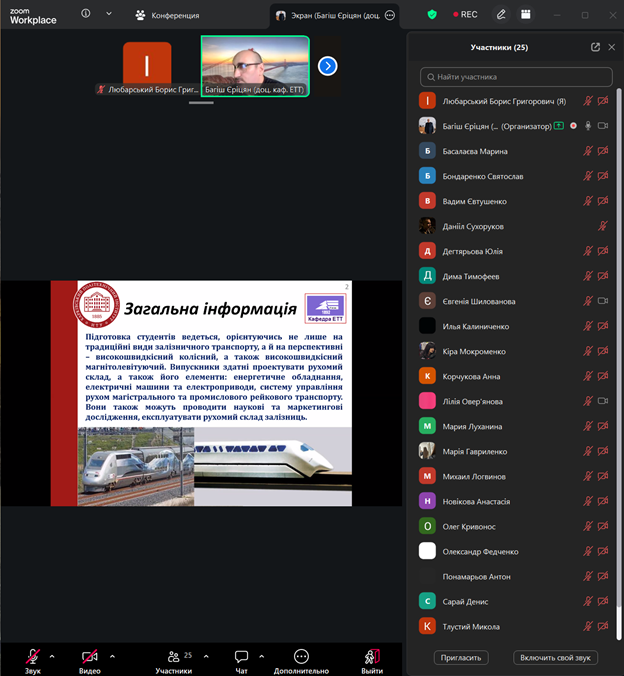Leave the meeting via Выйти icon

(x=372, y=656)
